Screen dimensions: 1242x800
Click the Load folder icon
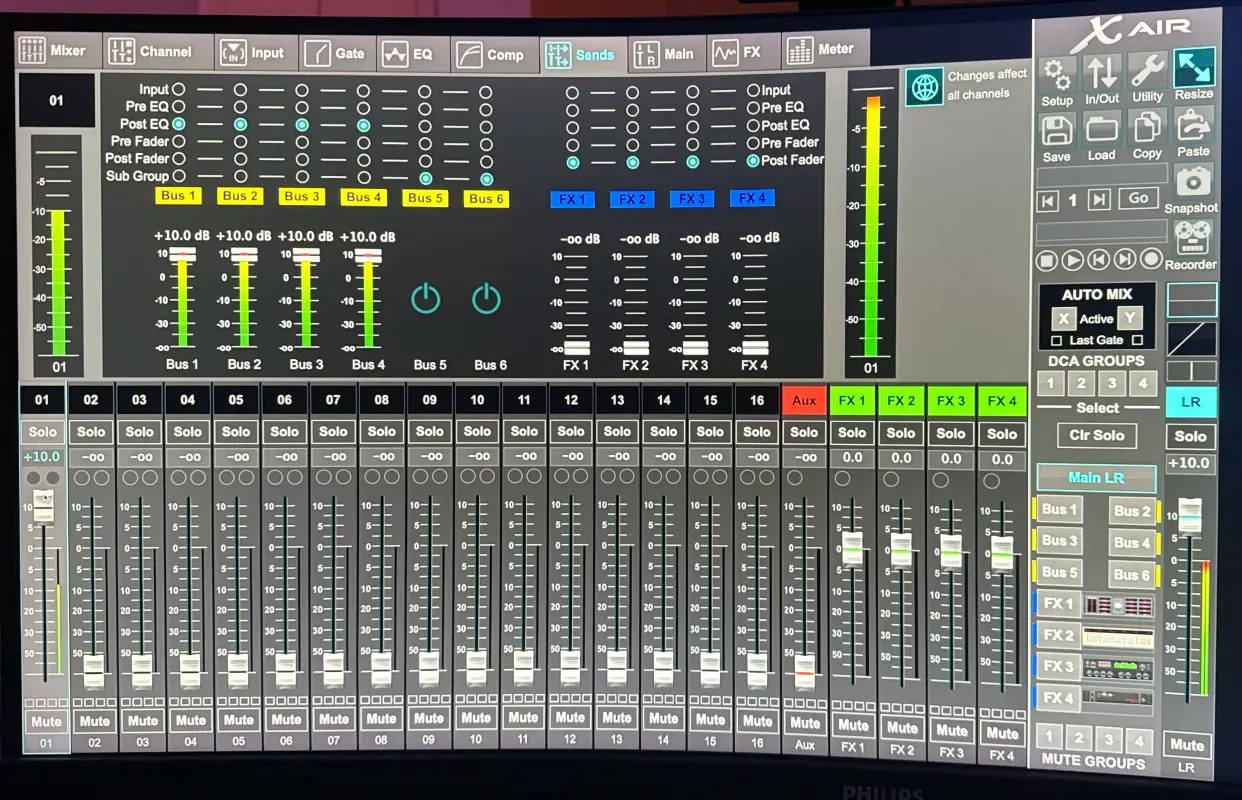[1101, 130]
